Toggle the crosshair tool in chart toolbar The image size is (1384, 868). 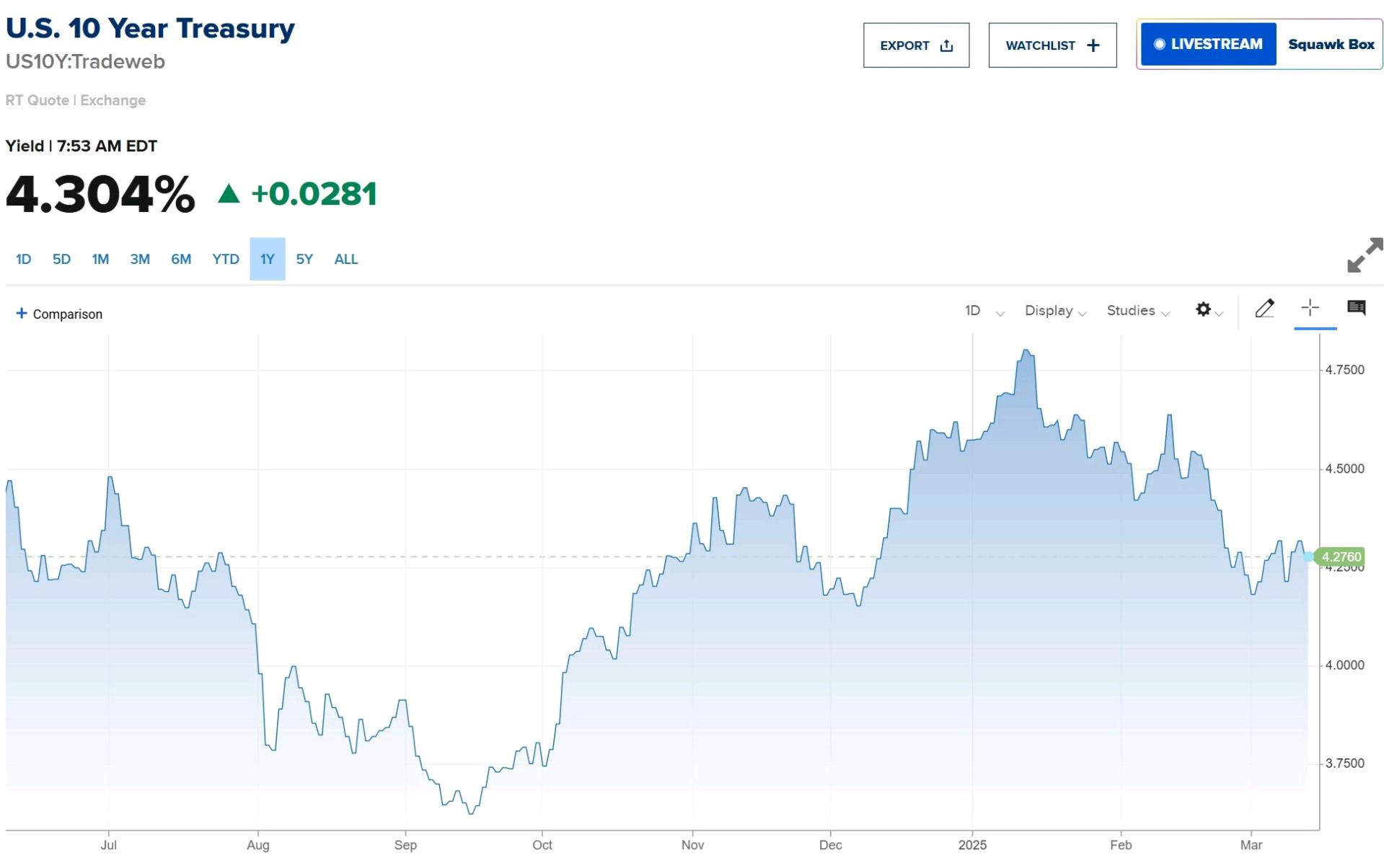pos(1310,308)
